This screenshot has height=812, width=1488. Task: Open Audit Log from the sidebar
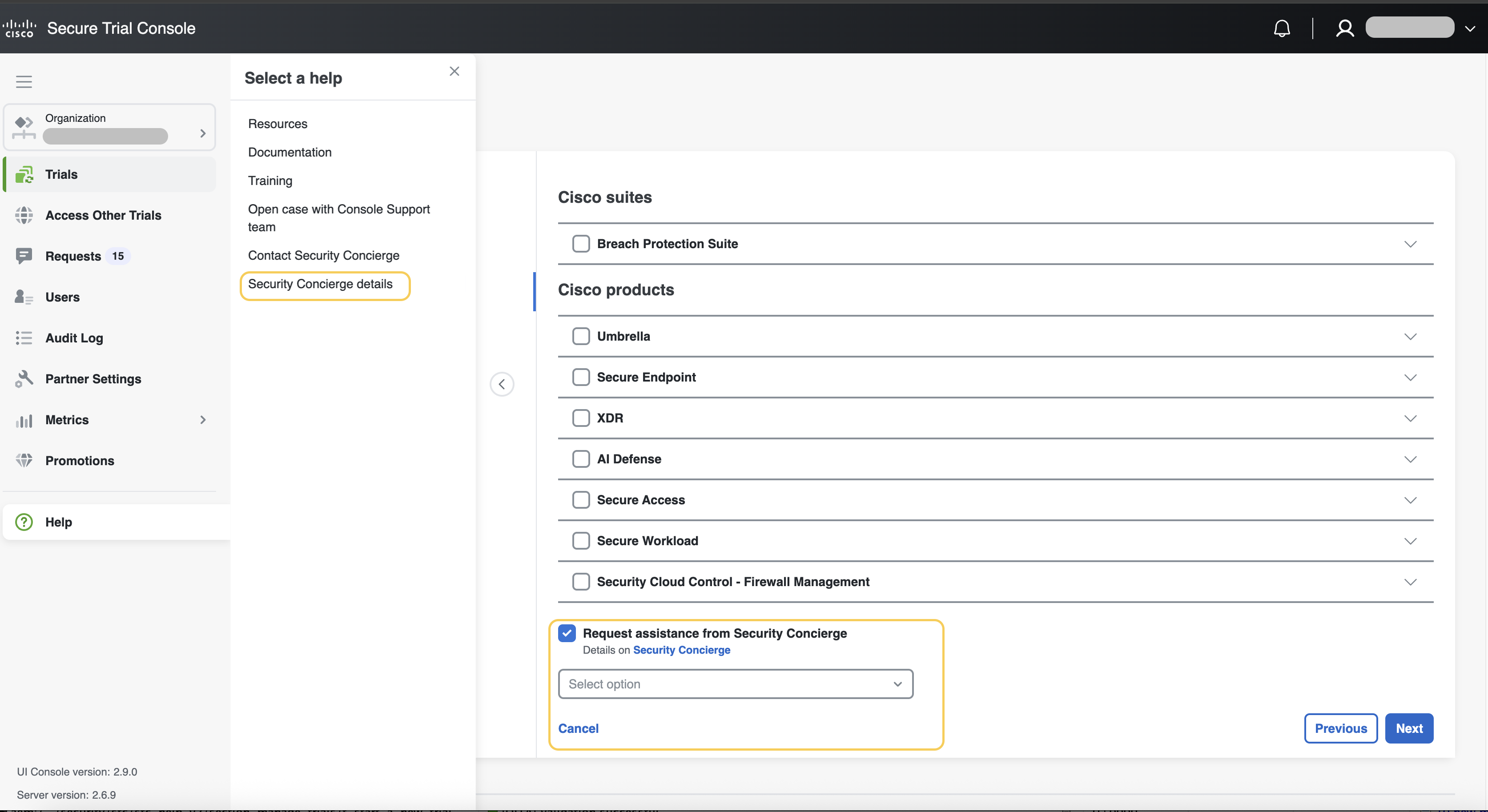click(x=74, y=338)
